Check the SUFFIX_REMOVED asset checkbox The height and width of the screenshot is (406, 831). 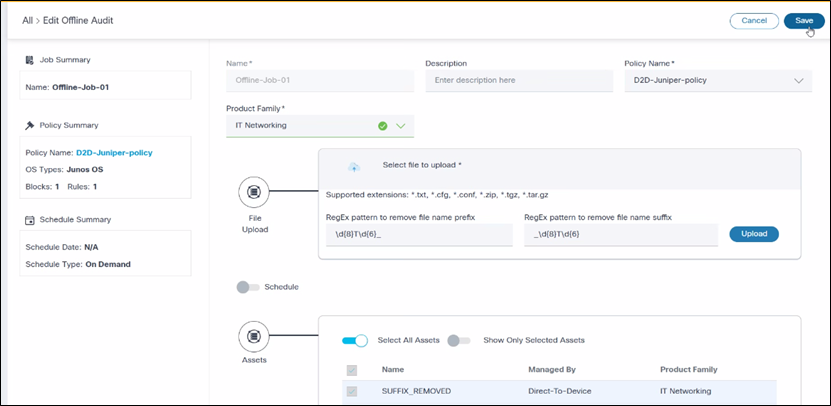352,391
